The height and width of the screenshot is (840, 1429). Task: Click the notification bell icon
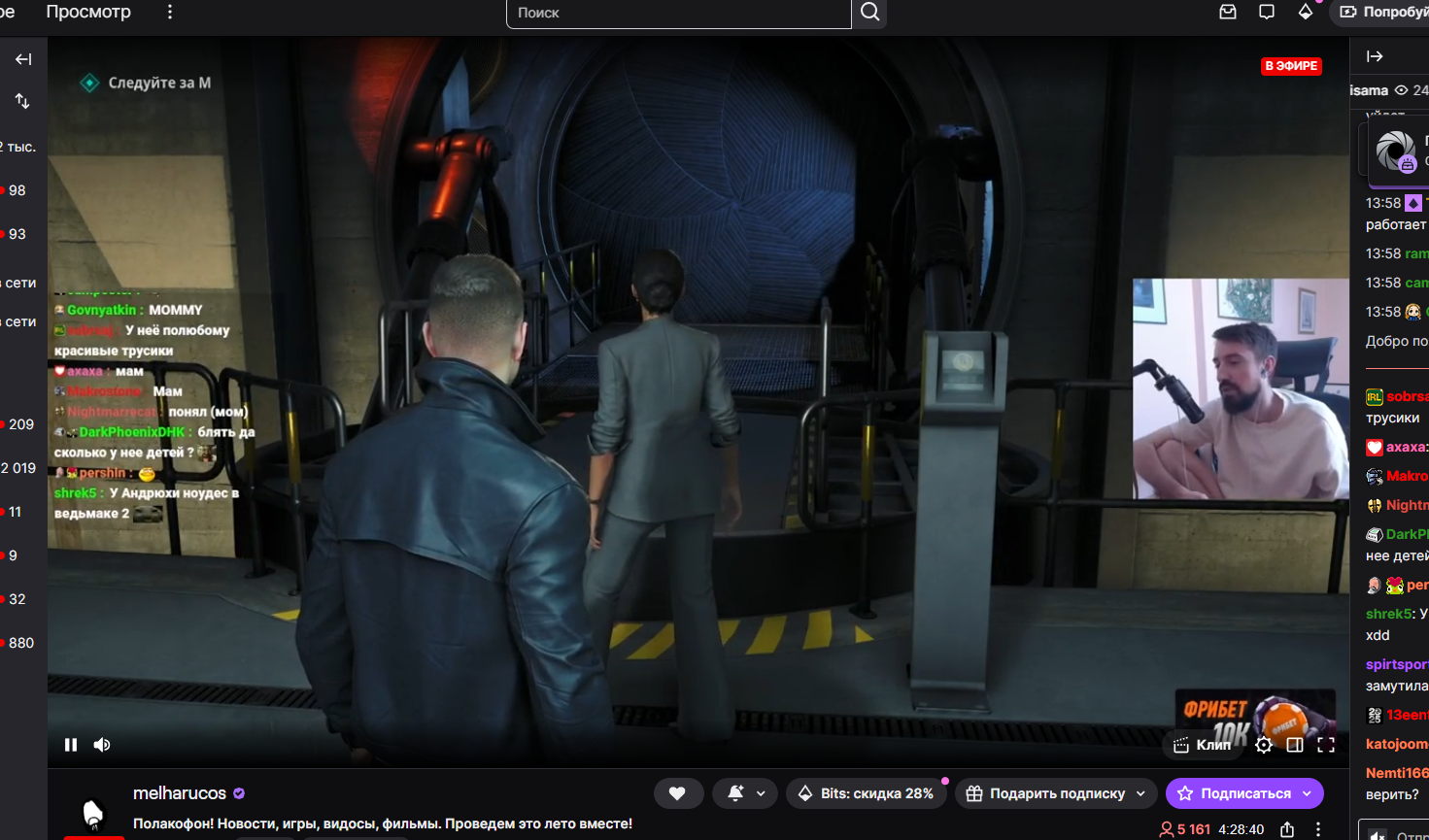tap(735, 793)
